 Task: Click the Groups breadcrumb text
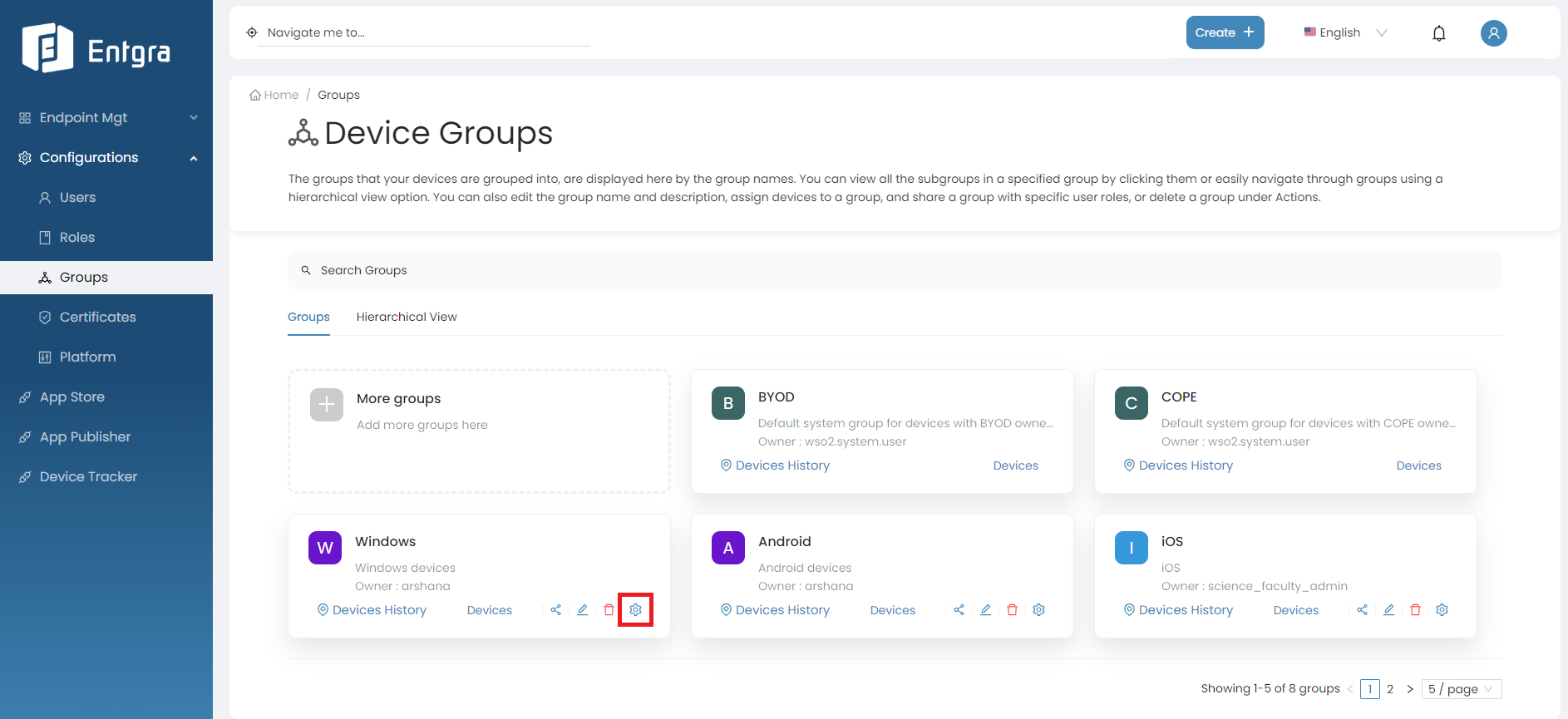pyautogui.click(x=338, y=95)
